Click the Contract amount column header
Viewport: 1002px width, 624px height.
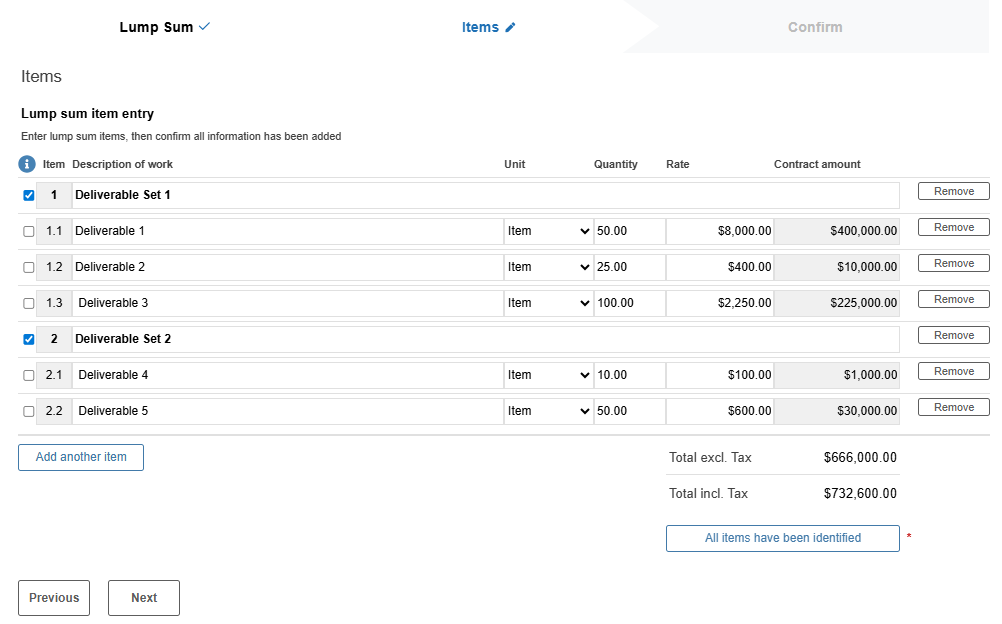coord(817,164)
